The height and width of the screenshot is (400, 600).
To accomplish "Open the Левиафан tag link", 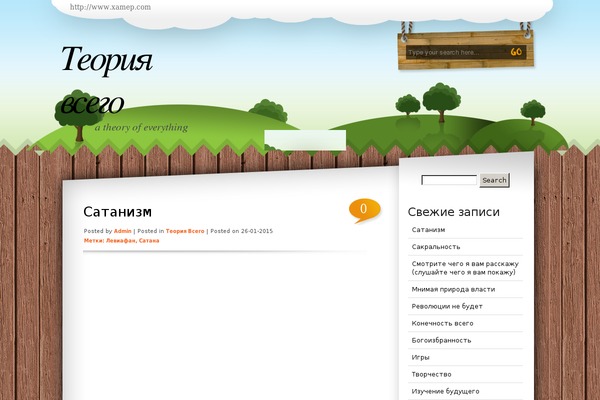I will pyautogui.click(x=121, y=241).
